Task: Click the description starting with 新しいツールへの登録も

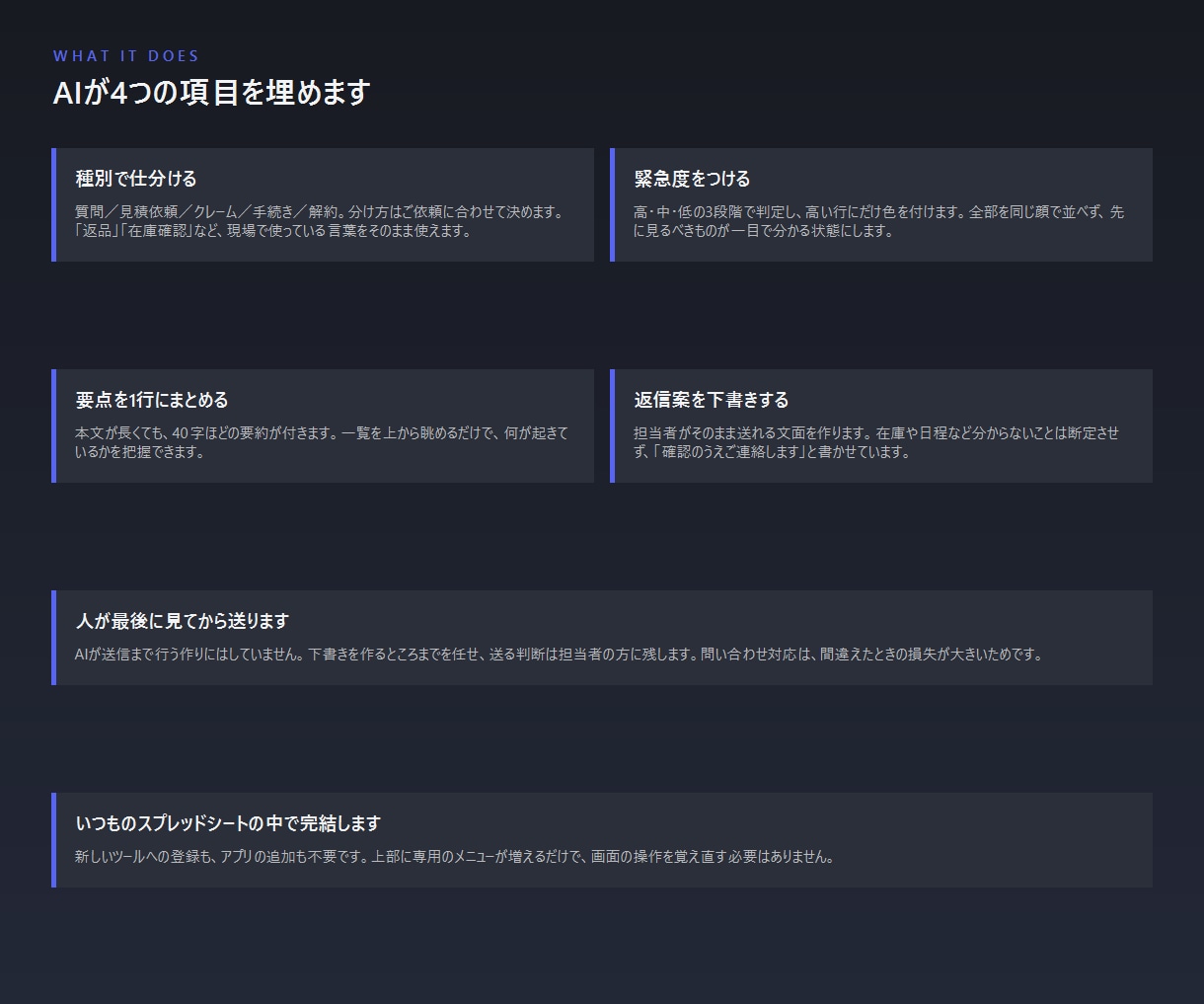Action: click(x=455, y=856)
